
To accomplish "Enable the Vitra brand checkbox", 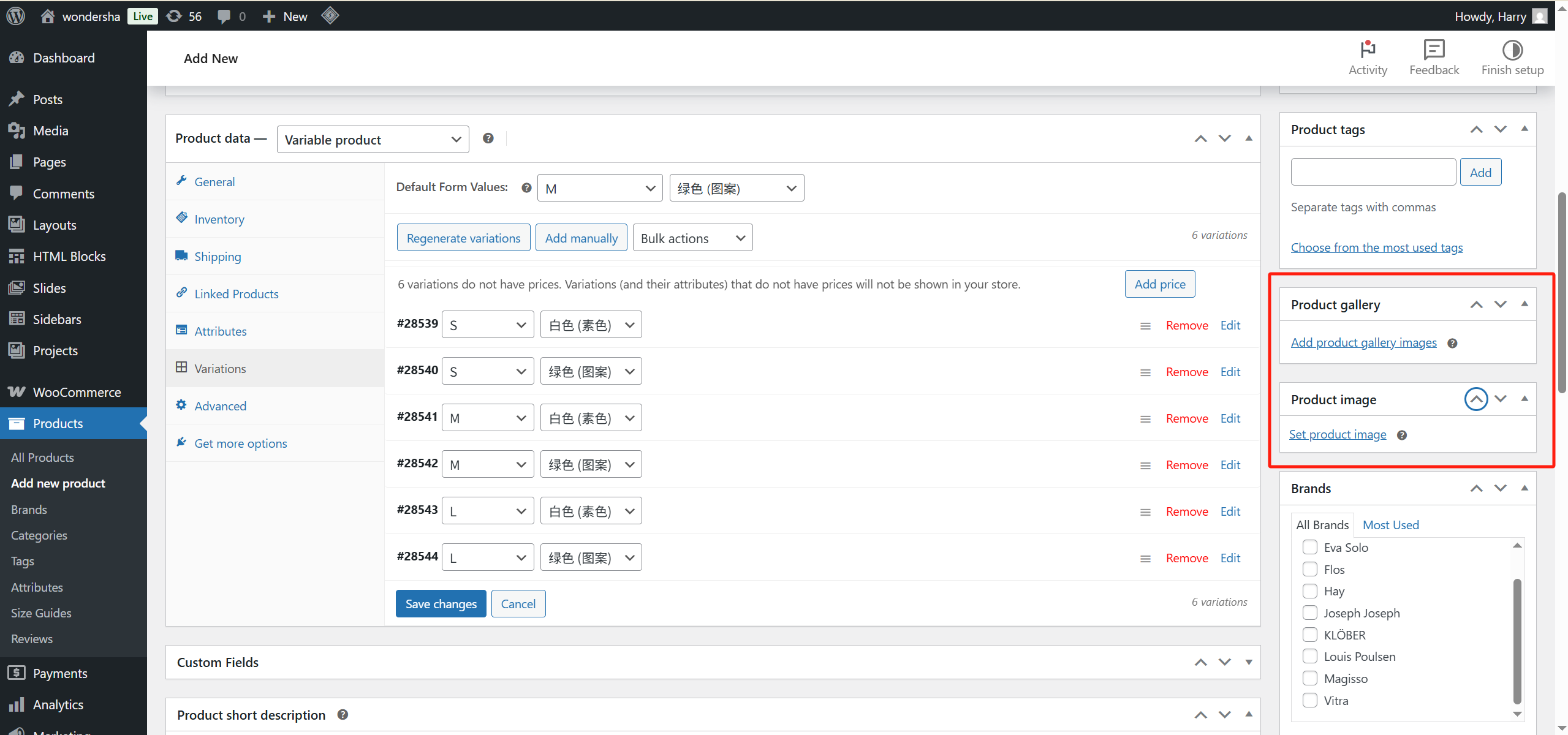I will [1309, 700].
